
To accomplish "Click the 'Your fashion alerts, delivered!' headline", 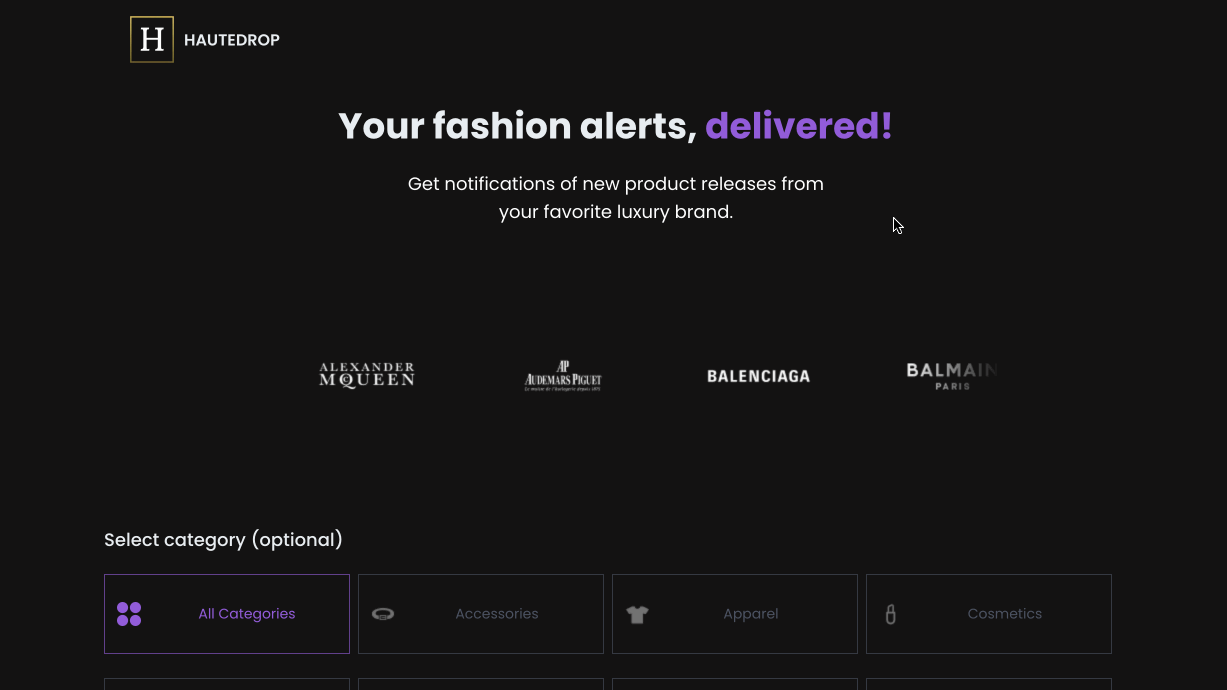I will click(615, 126).
